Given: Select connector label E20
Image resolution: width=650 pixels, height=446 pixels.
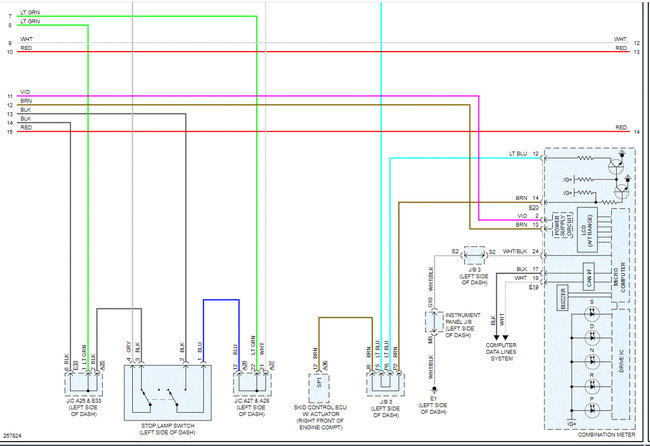Looking at the screenshot, I should tap(534, 207).
